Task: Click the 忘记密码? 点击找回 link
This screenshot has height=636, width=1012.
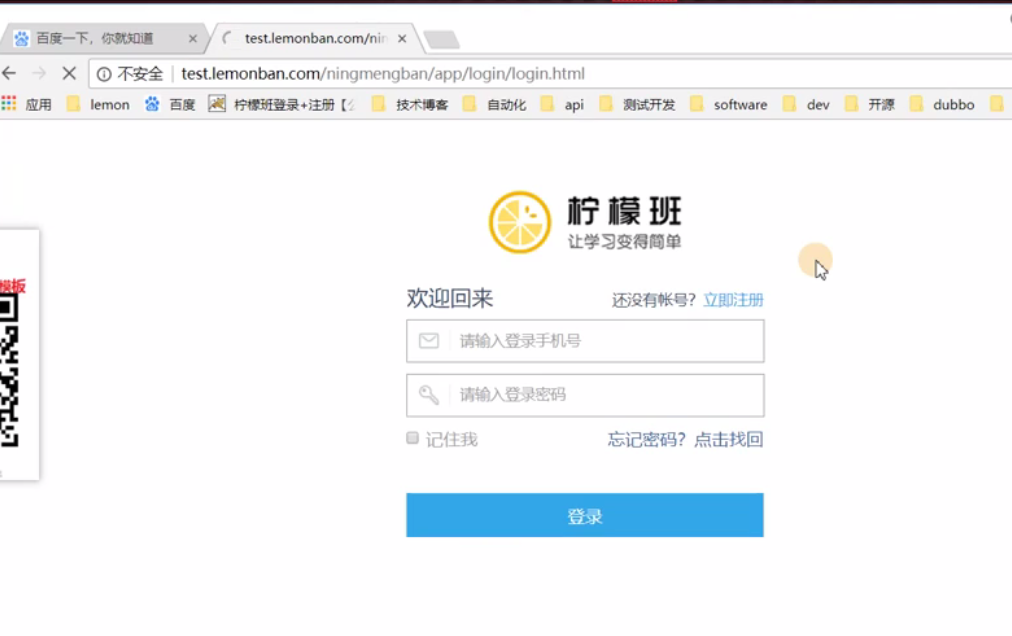Action: (685, 440)
